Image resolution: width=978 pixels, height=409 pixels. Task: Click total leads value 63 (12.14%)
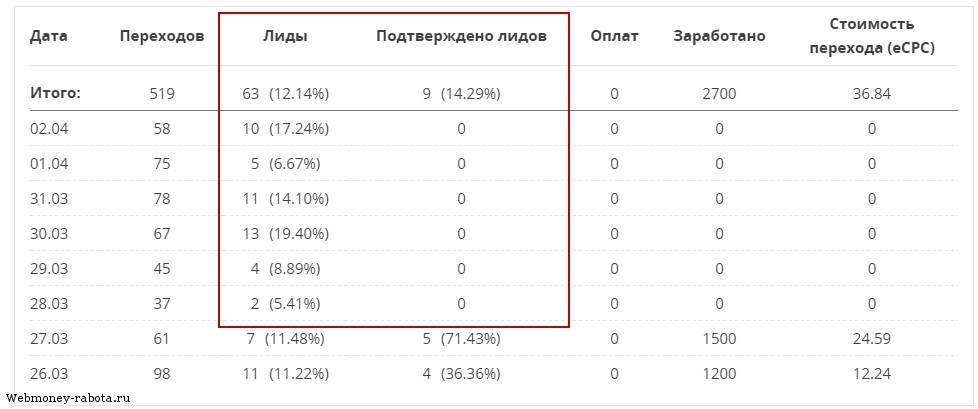285,94
